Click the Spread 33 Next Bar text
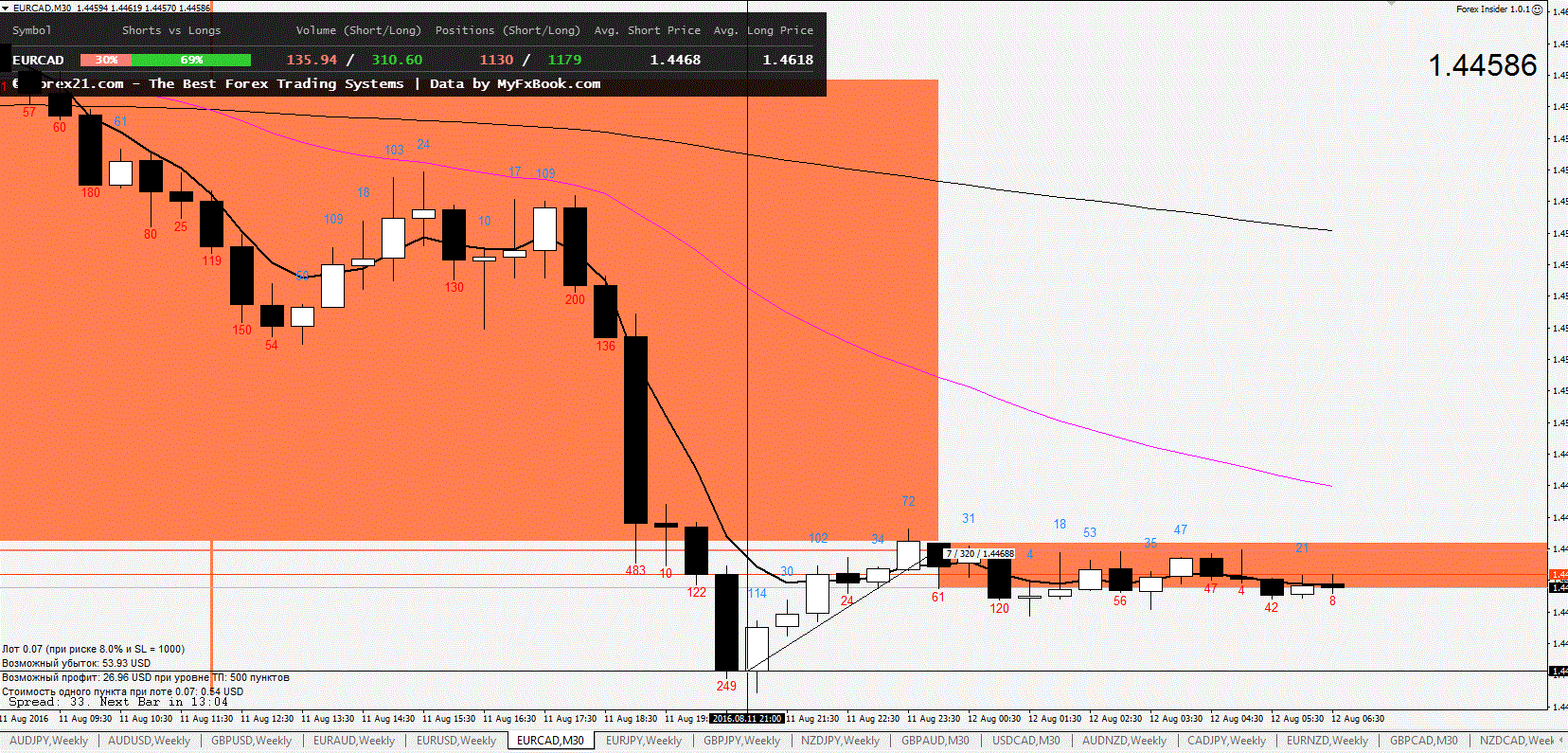This screenshot has height=753, width=1568. (x=118, y=702)
